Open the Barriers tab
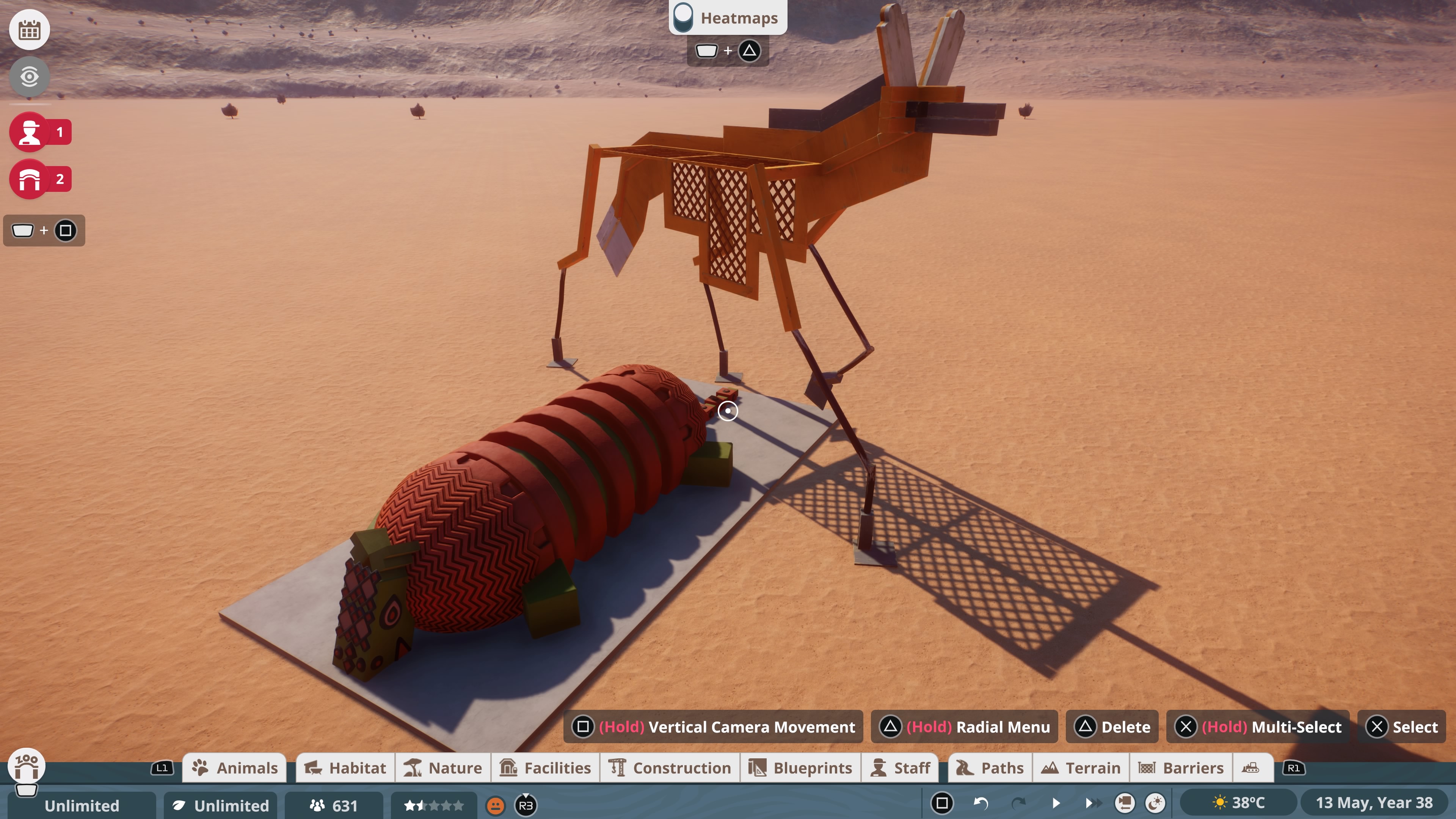The height and width of the screenshot is (819, 1456). pos(1181,767)
